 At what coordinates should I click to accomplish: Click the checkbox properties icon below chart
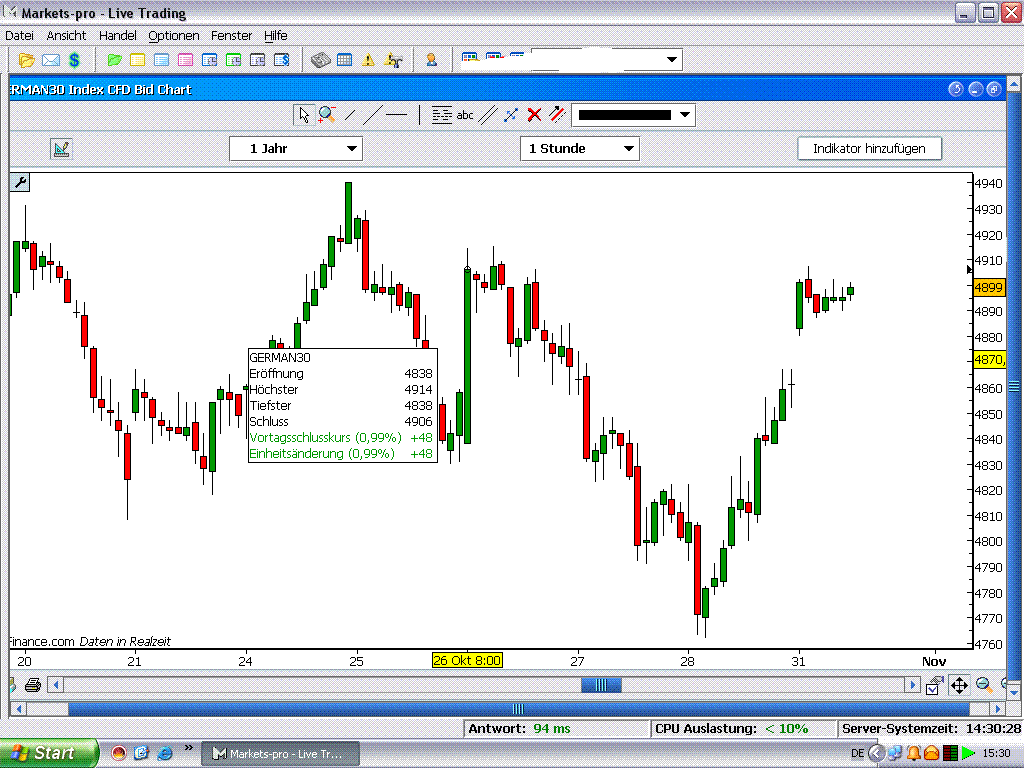[934, 686]
